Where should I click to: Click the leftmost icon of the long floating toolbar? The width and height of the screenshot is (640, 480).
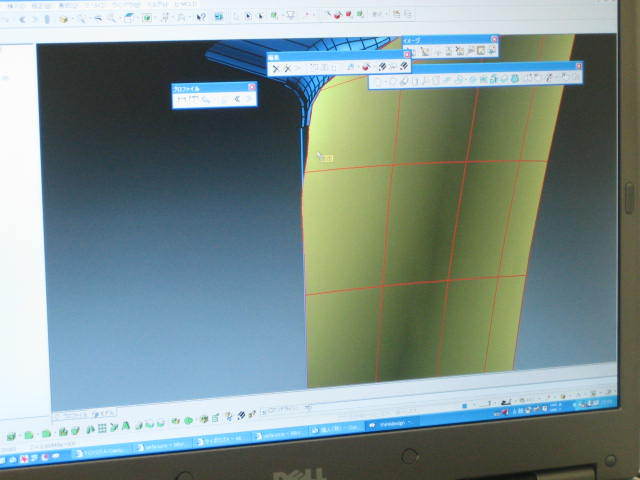(379, 81)
